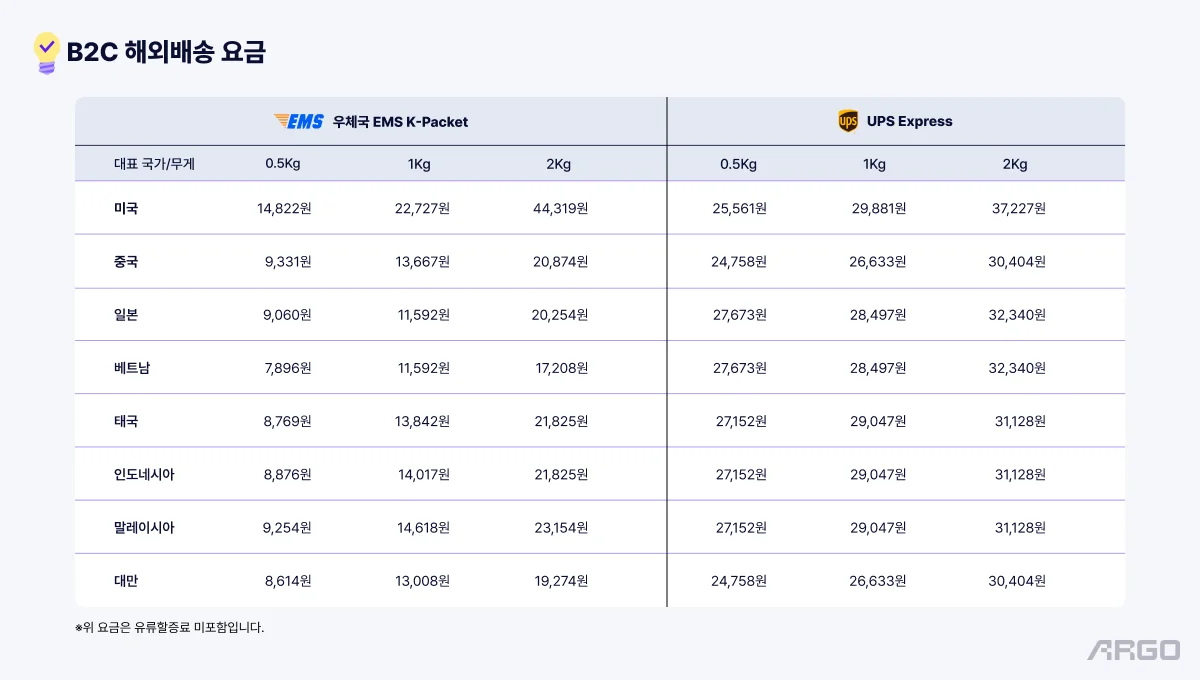Select the B2C 해외배송 요금 title
Image resolution: width=1200 pixels, height=680 pixels.
point(166,52)
